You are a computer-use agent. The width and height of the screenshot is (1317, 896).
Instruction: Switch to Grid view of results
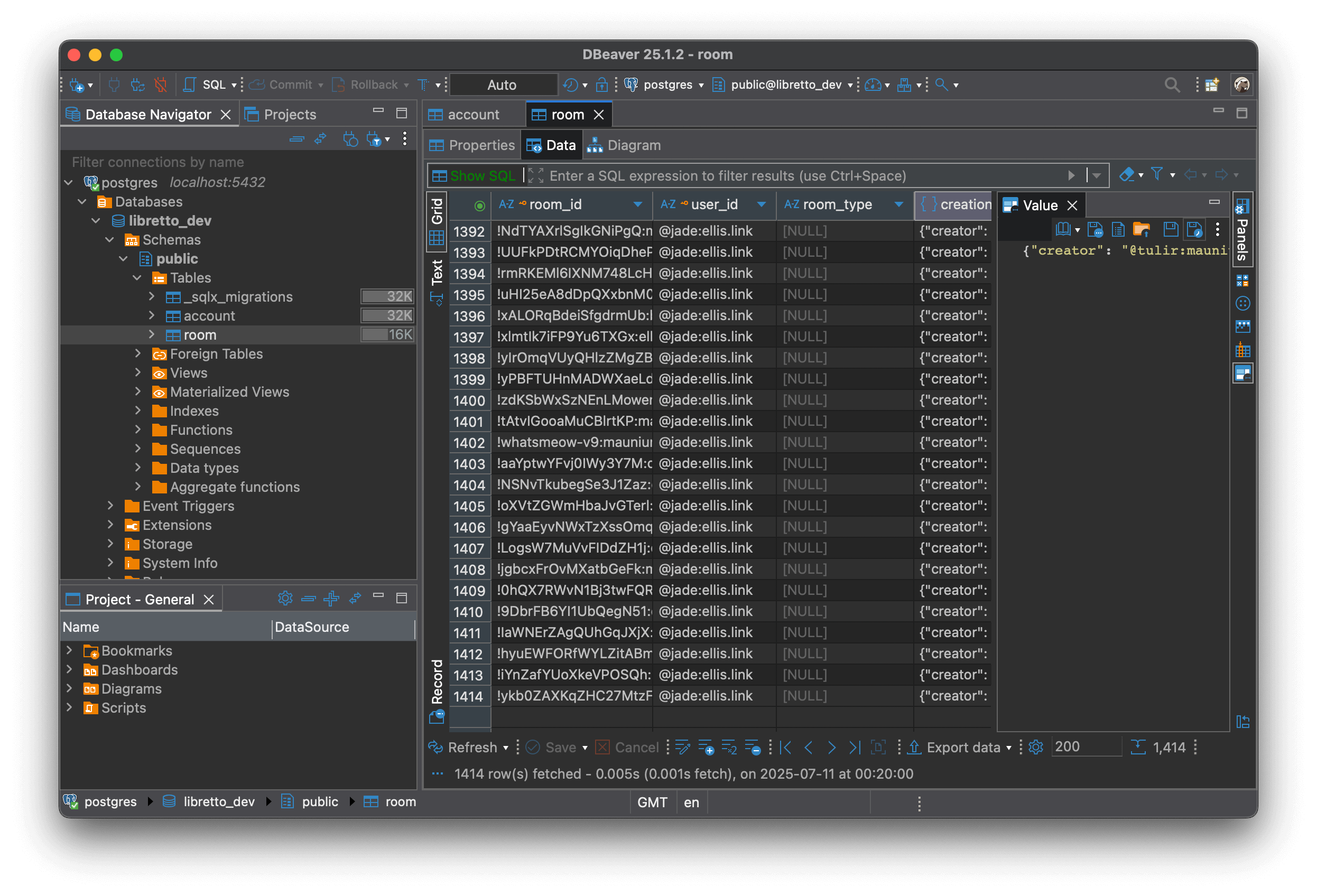pyautogui.click(x=437, y=221)
